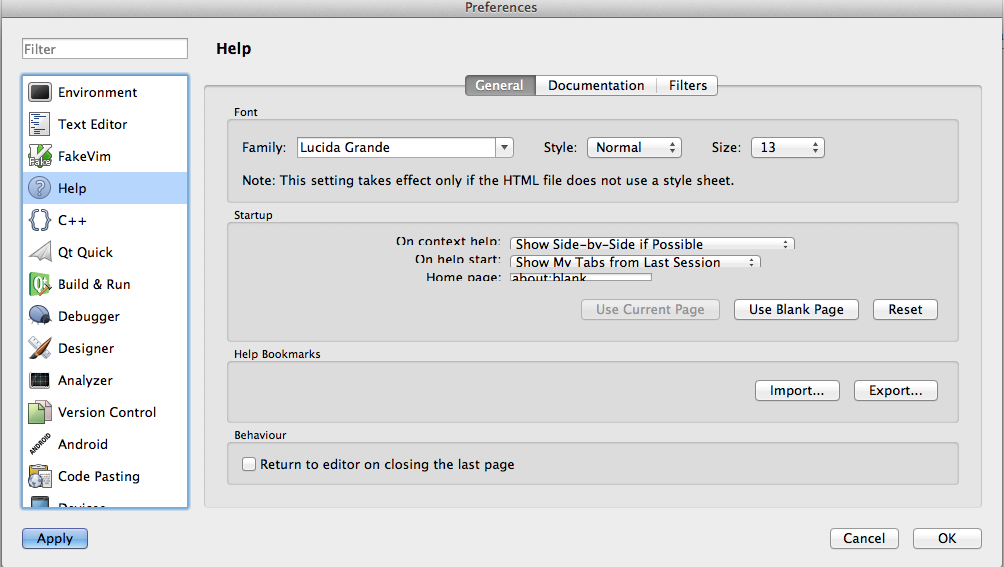Image resolution: width=1004 pixels, height=567 pixels.
Task: Select the Version Control icon
Action: tap(40, 413)
